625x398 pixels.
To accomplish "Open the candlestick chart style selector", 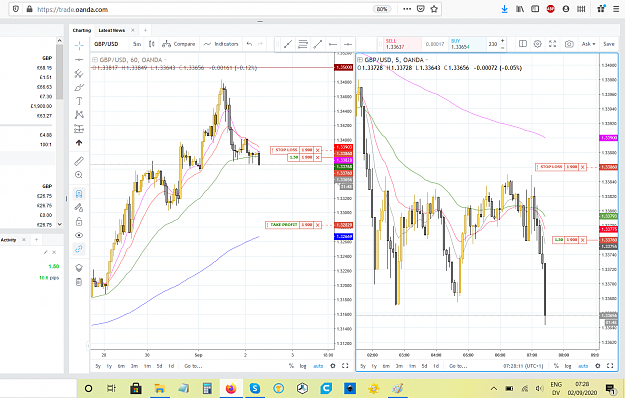I will [x=151, y=44].
